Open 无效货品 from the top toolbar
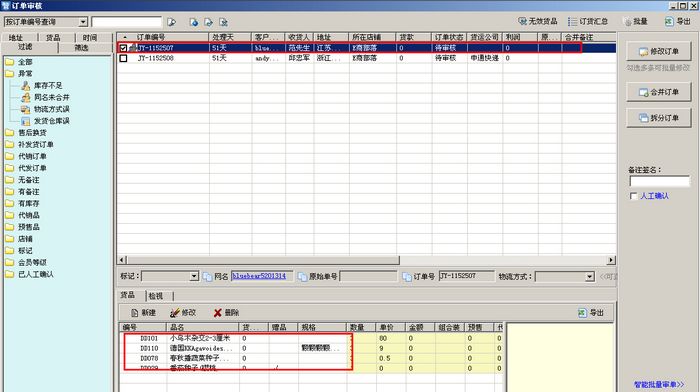The height and width of the screenshot is (392, 700). (538, 21)
